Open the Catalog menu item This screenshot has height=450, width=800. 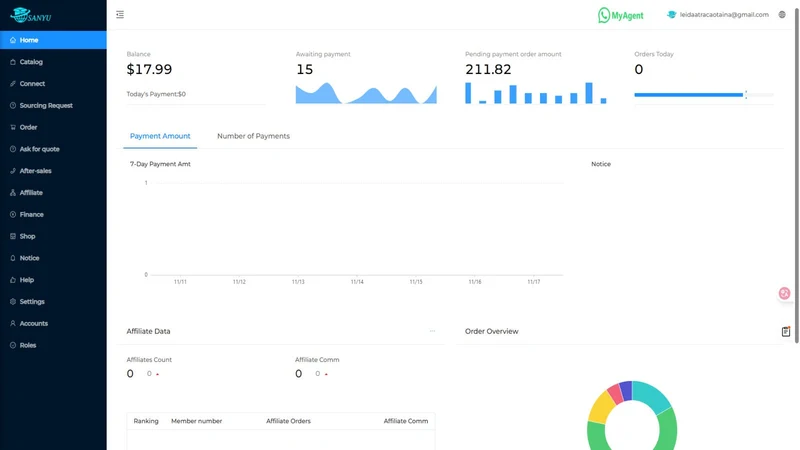point(53,62)
